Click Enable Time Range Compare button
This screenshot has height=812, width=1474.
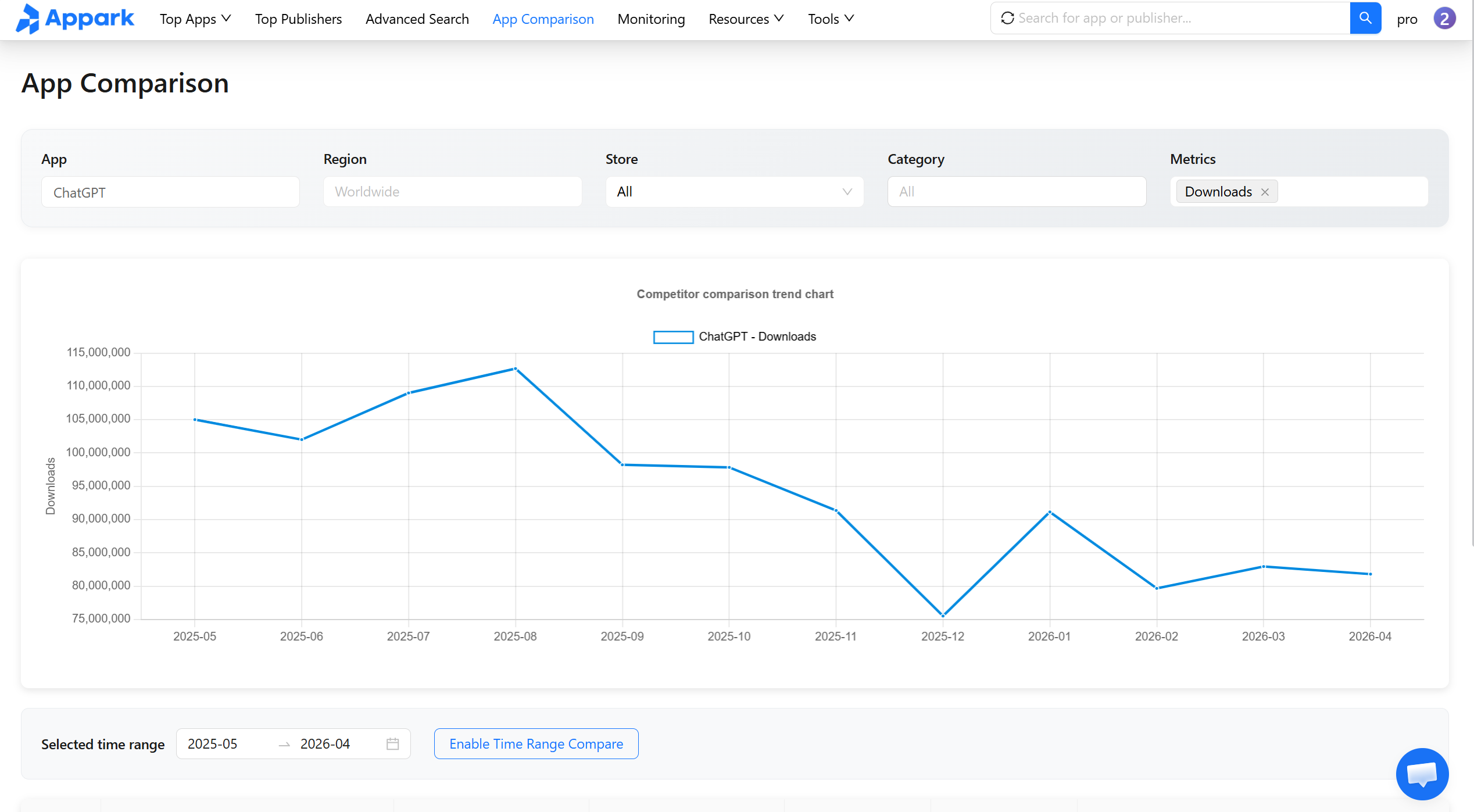536,744
